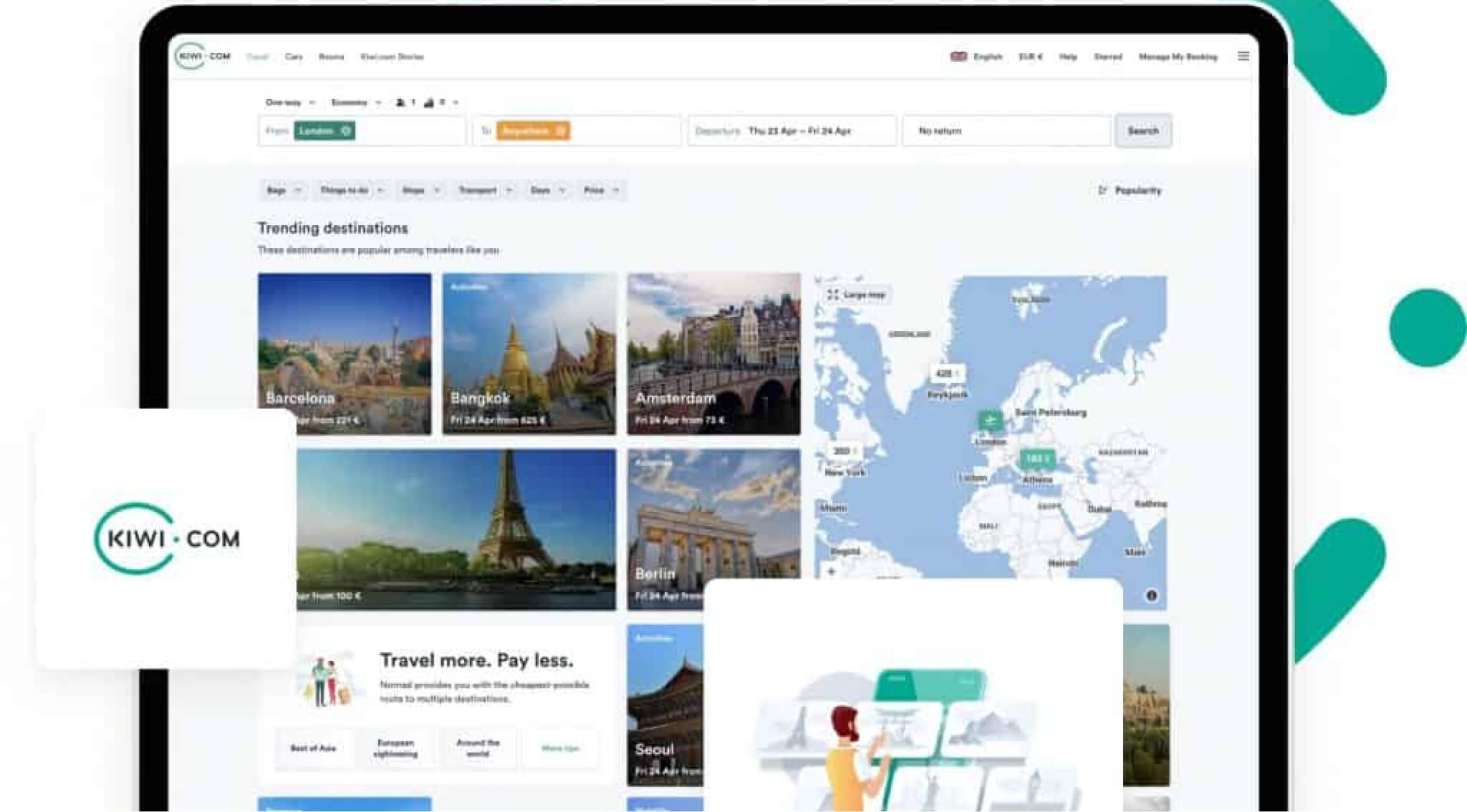Screen dimensions: 1467x812
Task: Zoom in the map with plus button
Action: [831, 571]
